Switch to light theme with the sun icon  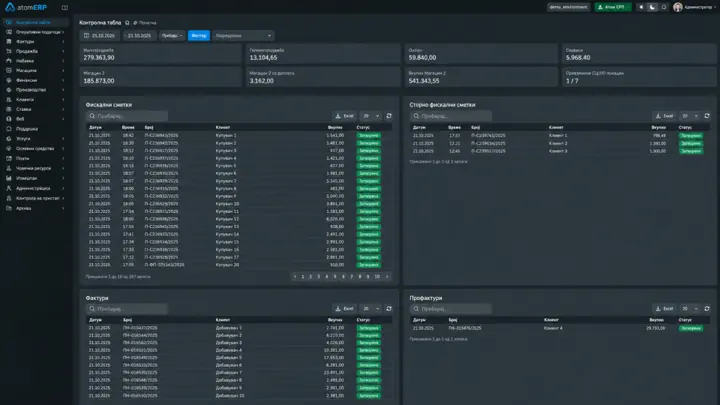pos(641,7)
